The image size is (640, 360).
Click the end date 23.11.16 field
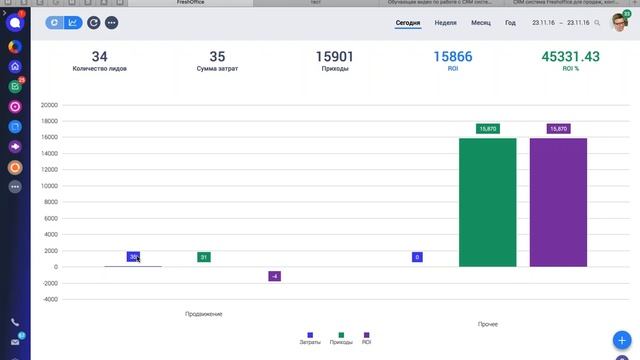pos(578,23)
